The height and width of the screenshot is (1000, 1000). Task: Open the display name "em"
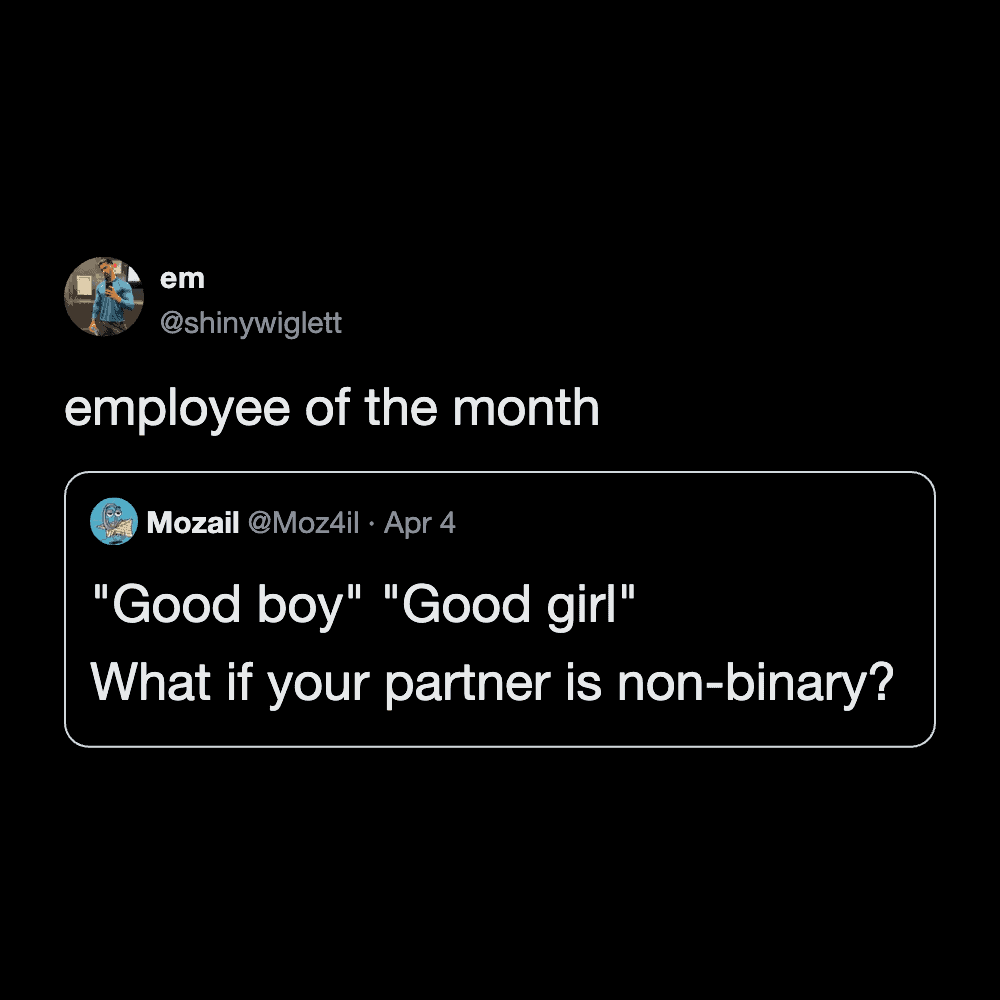click(x=182, y=279)
